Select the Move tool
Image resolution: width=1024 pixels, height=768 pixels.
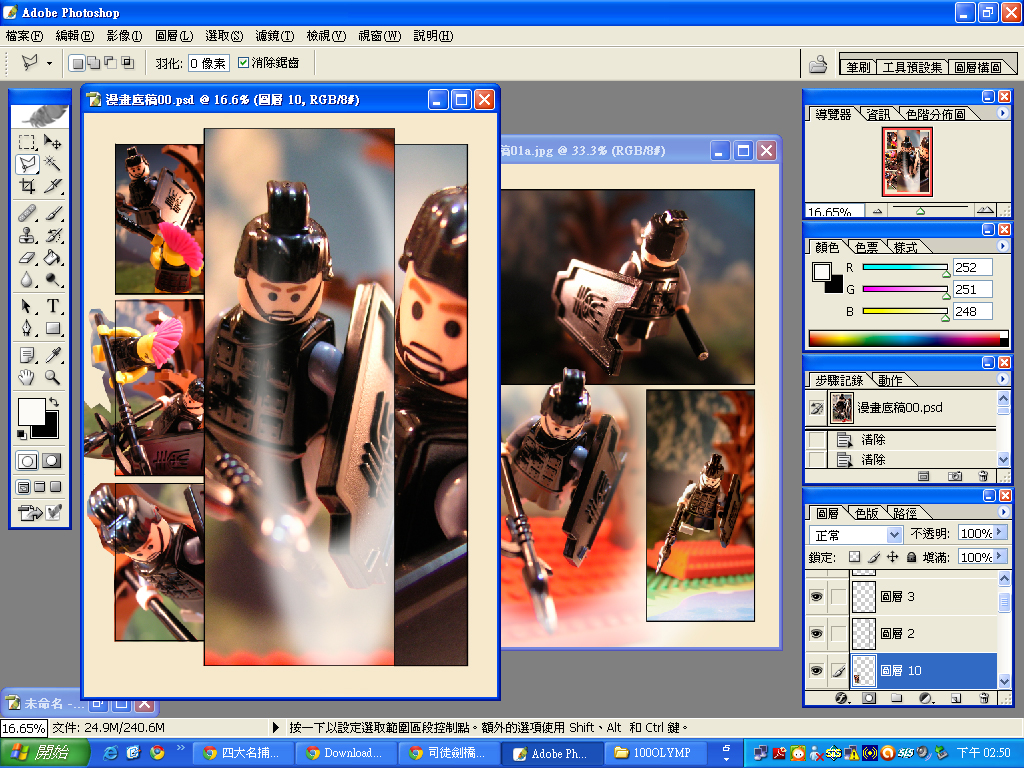point(53,142)
